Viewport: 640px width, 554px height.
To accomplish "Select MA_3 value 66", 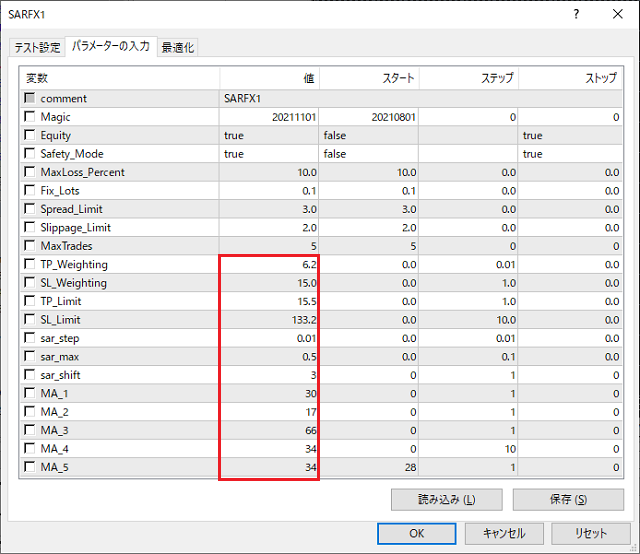I will (269, 430).
